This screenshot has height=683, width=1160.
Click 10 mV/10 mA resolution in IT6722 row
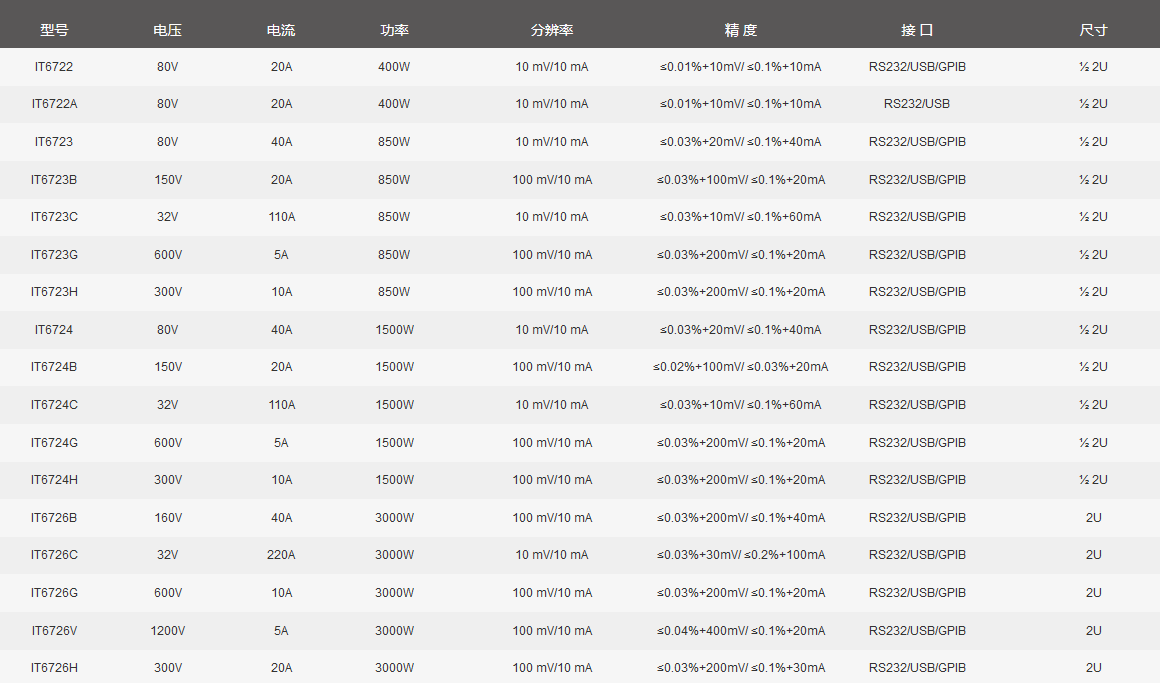pyautogui.click(x=552, y=67)
